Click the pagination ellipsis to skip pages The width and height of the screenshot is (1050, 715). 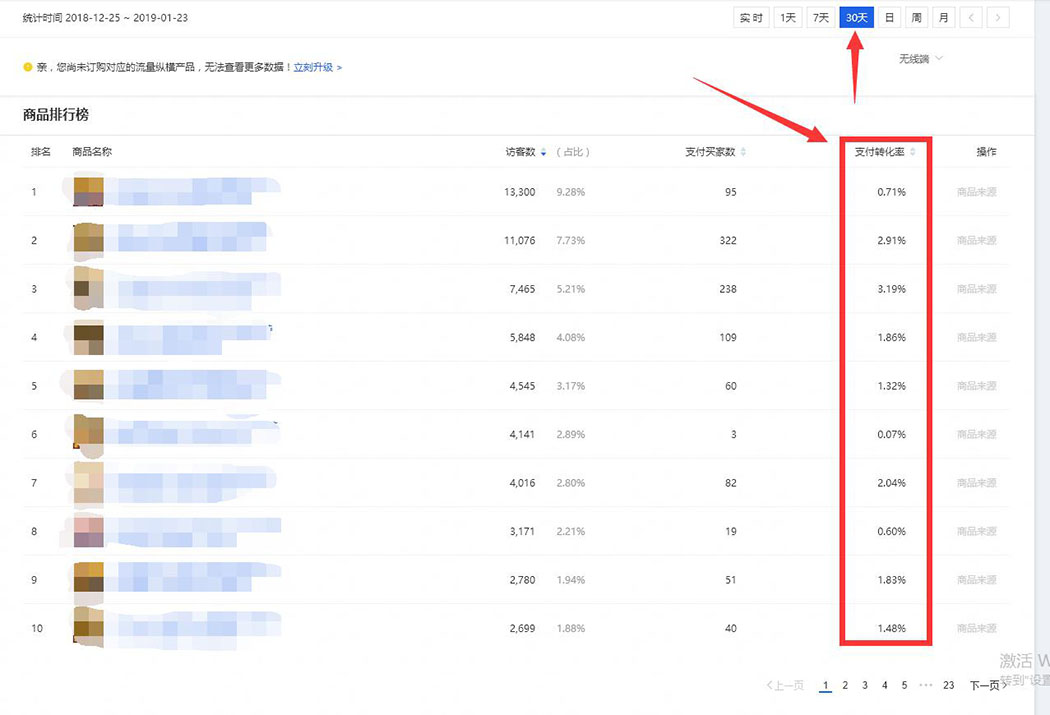point(926,685)
